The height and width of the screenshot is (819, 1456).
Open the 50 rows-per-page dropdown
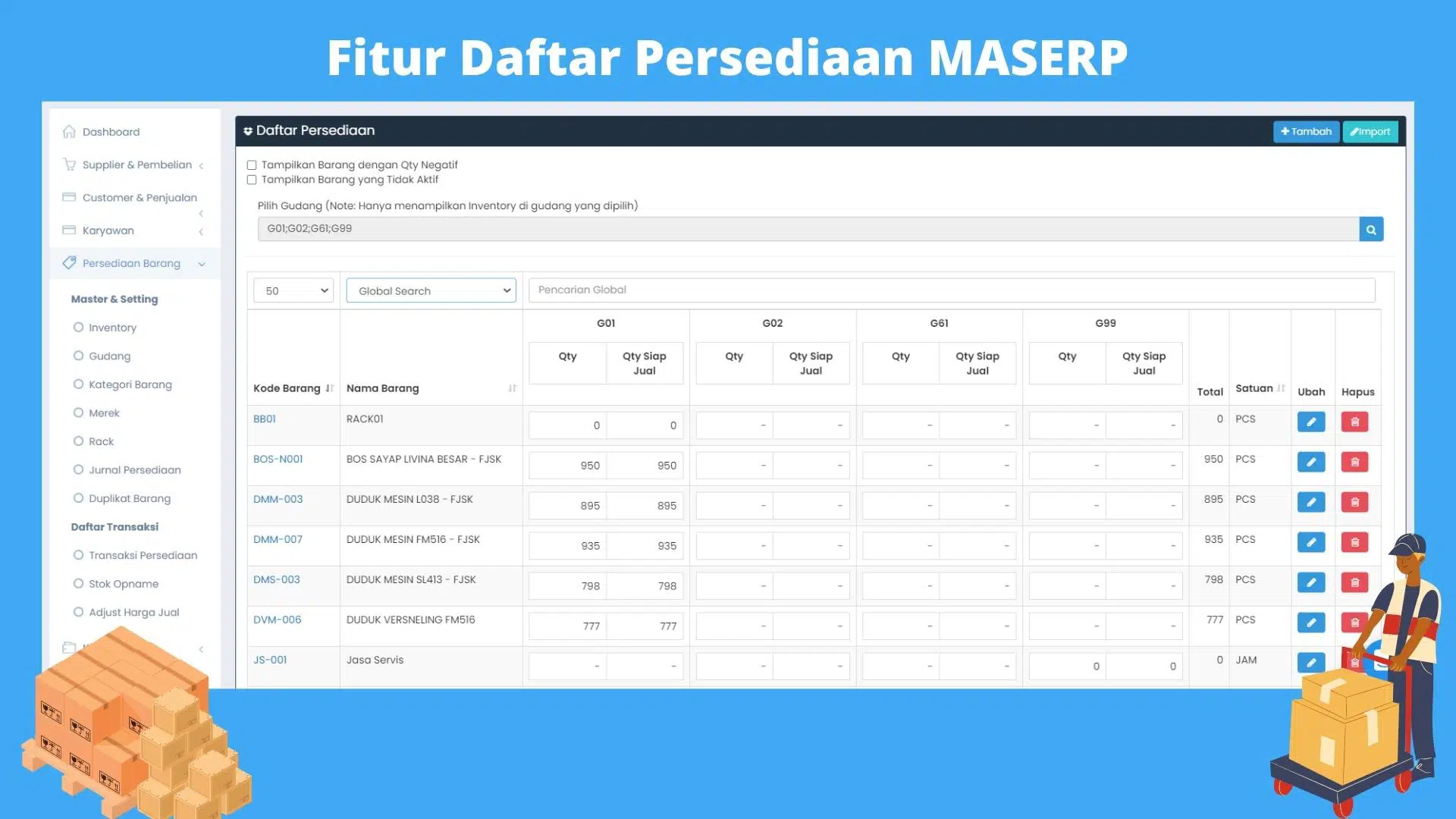click(293, 290)
